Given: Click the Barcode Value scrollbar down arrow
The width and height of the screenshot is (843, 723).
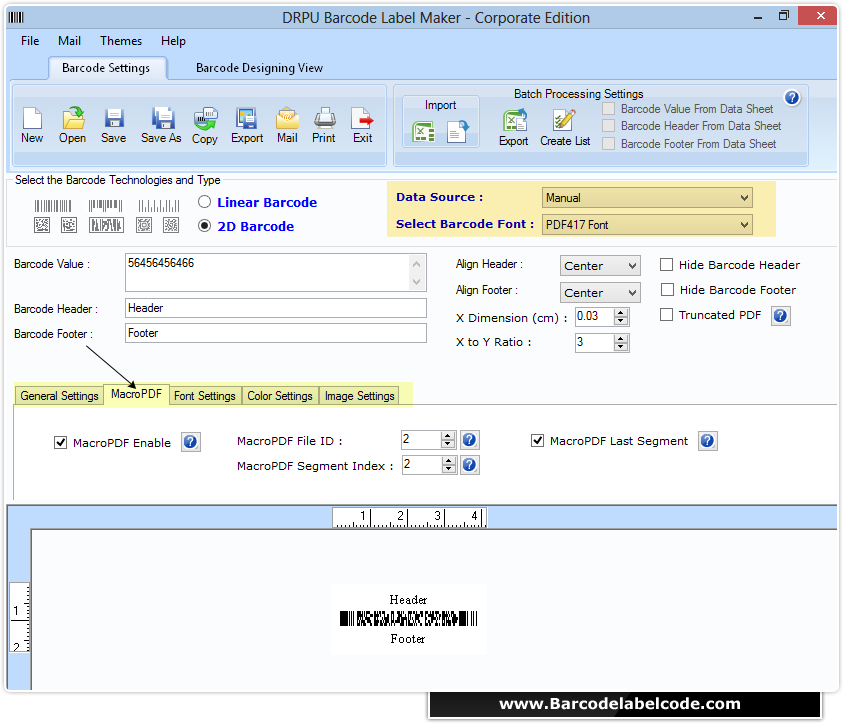Looking at the screenshot, I should tap(417, 282).
